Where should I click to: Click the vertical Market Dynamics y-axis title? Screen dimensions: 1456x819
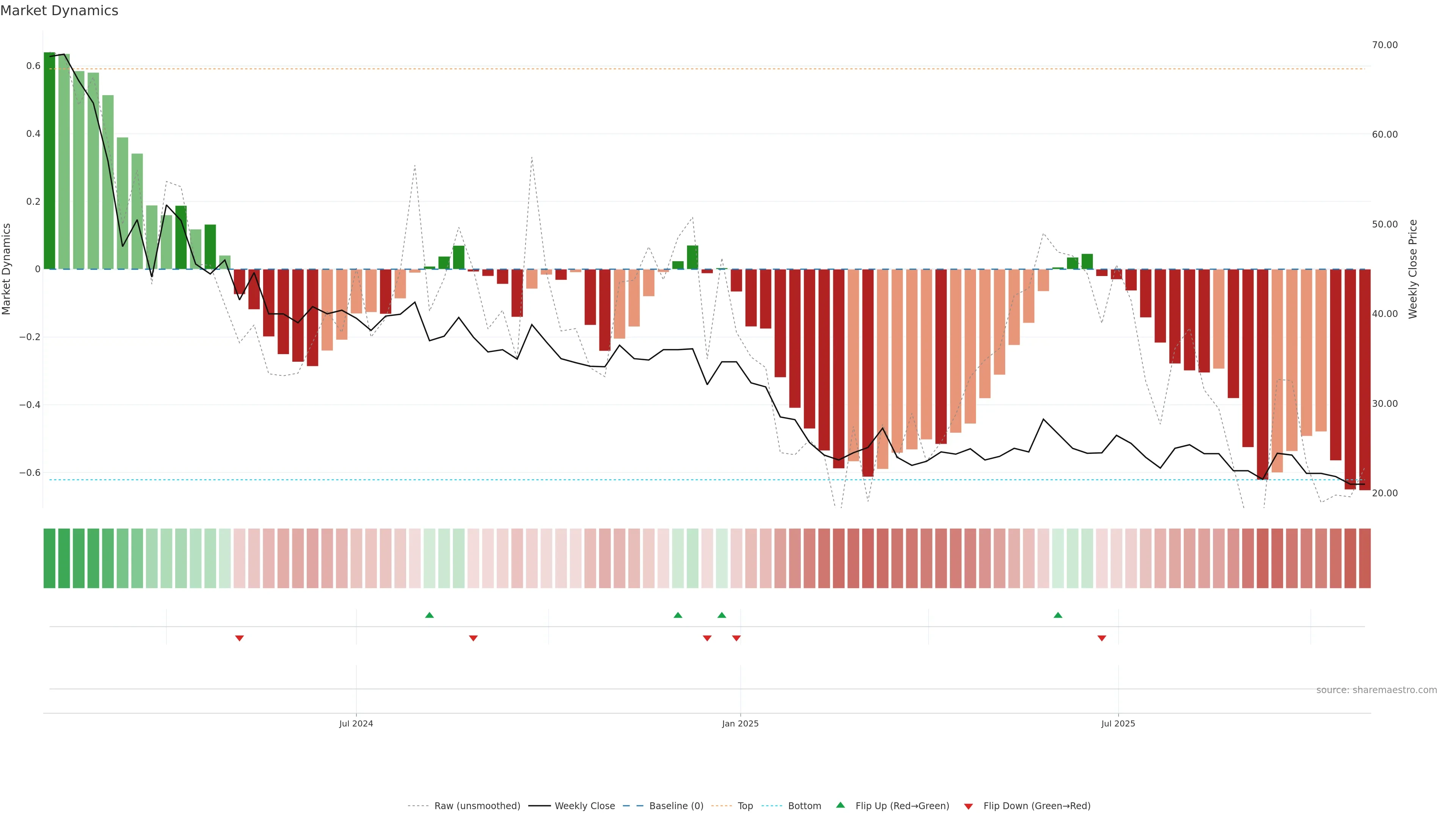click(7, 269)
